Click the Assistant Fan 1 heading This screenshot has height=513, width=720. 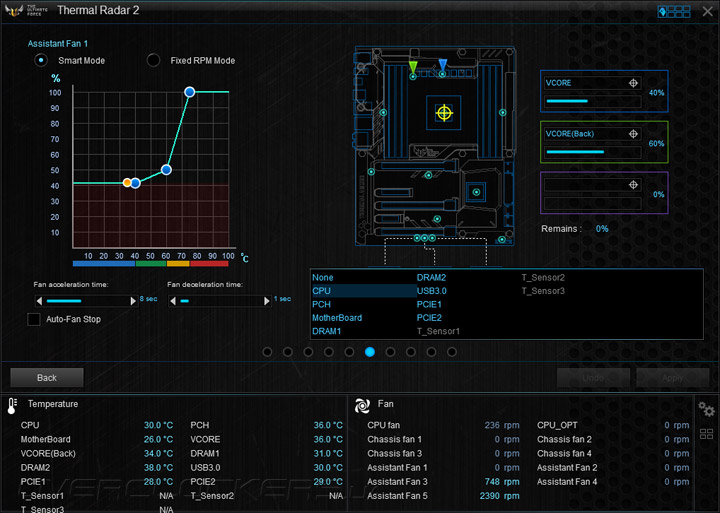(57, 44)
